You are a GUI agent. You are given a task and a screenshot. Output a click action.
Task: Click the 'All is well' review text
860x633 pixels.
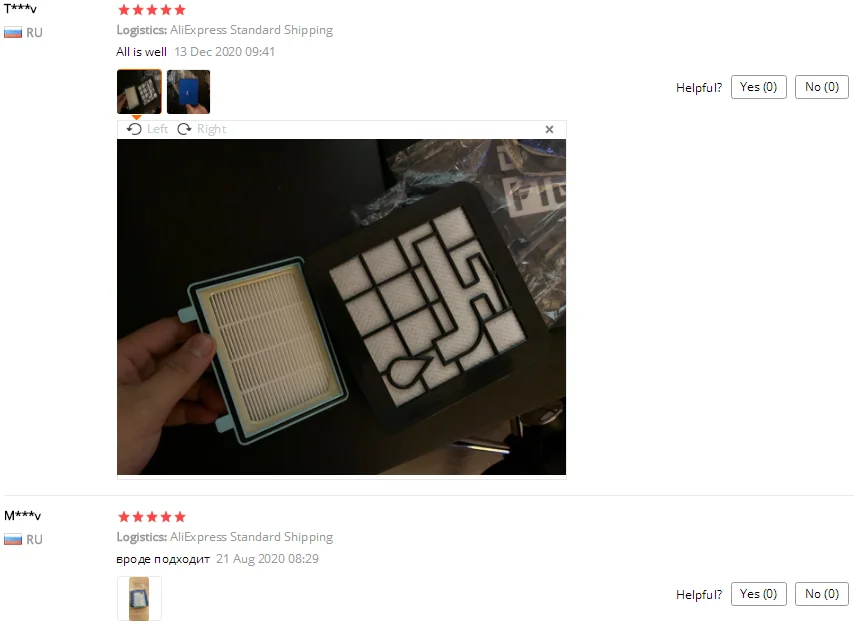142,52
